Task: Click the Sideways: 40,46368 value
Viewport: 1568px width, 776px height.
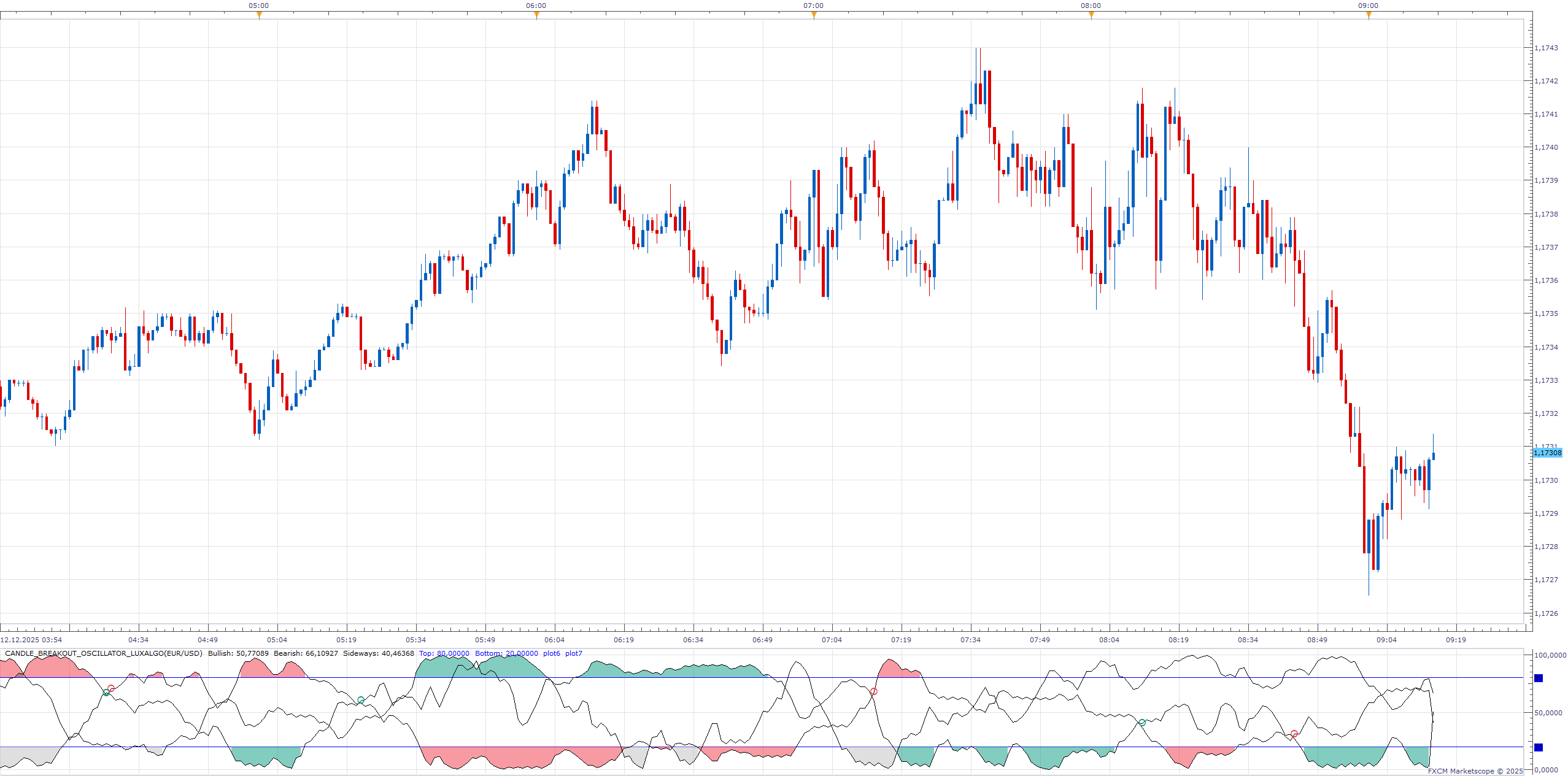Action: [378, 653]
